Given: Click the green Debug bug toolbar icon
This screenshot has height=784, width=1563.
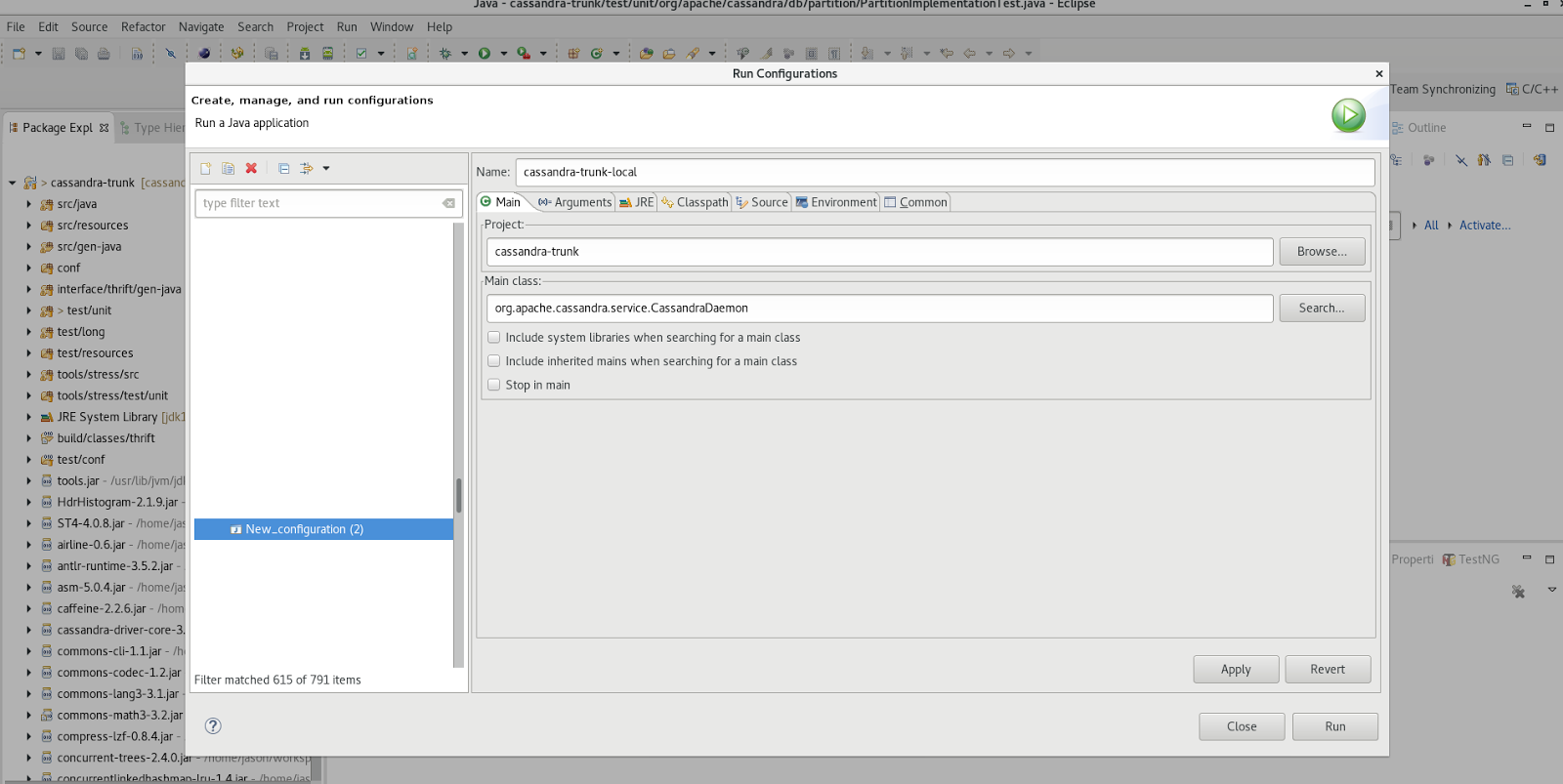Looking at the screenshot, I should click(445, 54).
